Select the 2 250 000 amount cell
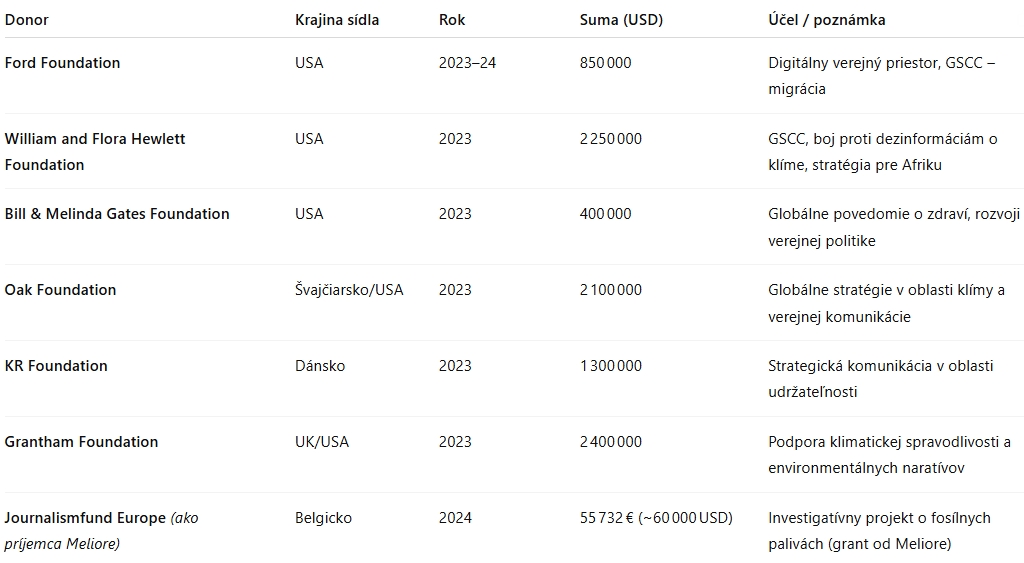The height and width of the screenshot is (563, 1024). (611, 139)
